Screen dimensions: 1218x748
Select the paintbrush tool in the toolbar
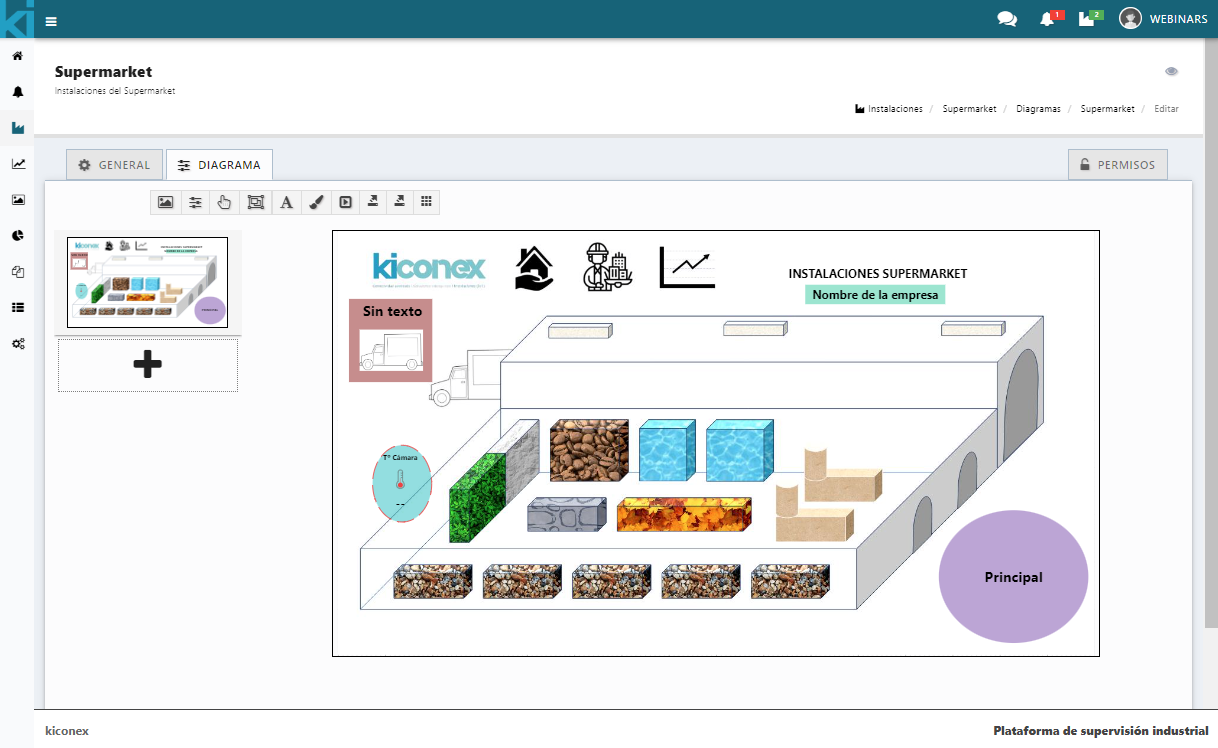(315, 202)
